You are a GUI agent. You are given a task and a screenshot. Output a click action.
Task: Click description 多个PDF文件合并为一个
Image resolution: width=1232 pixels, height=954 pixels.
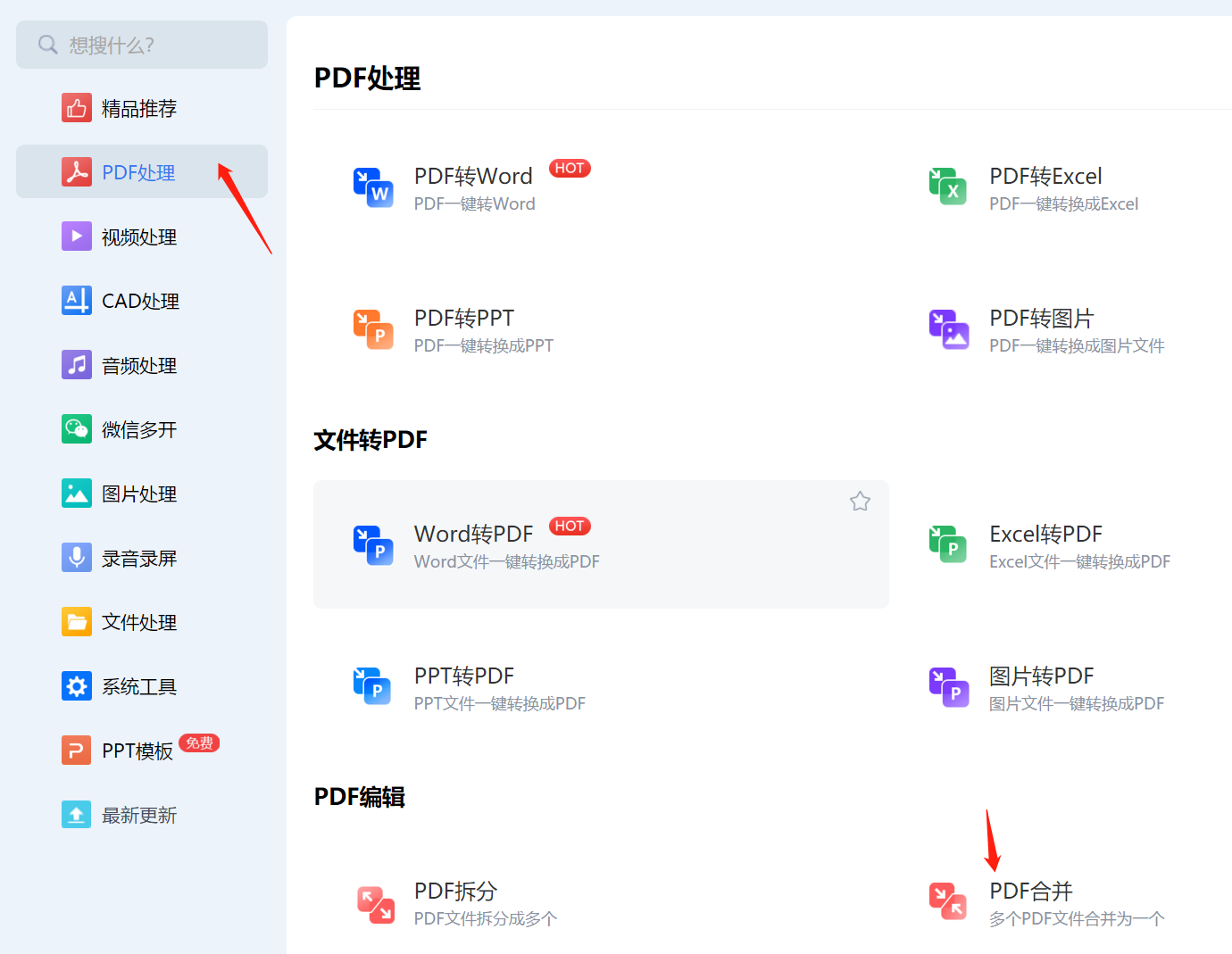(1077, 918)
